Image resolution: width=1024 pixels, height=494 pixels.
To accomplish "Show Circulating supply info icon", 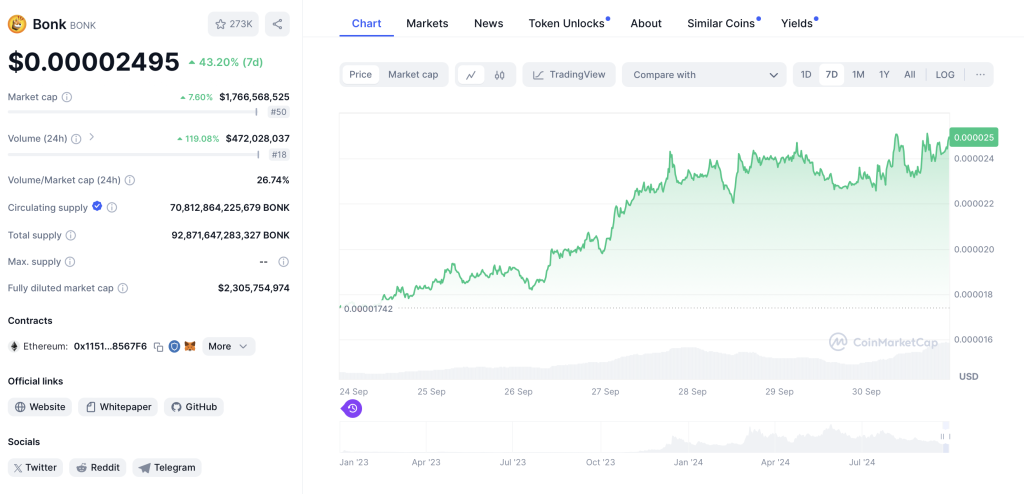I will 112,207.
